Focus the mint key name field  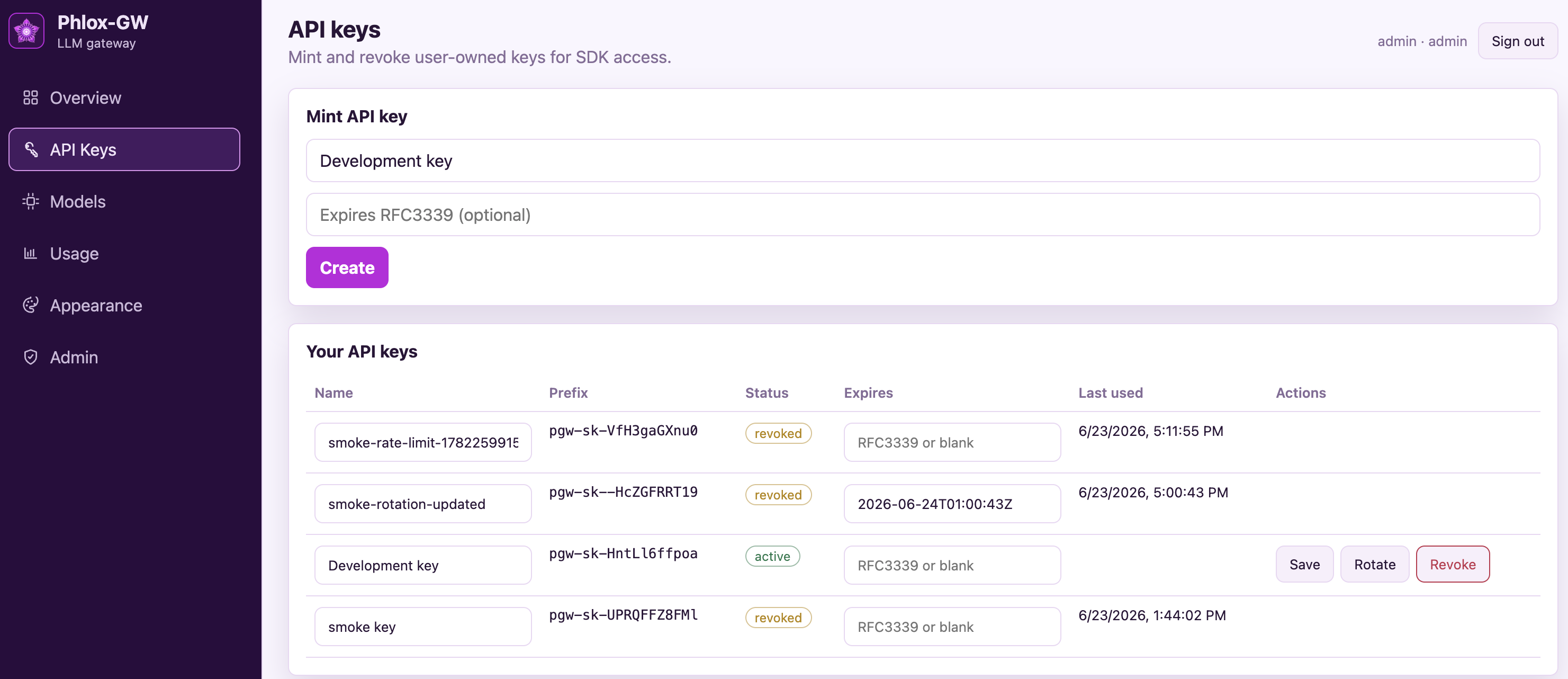coord(923,161)
